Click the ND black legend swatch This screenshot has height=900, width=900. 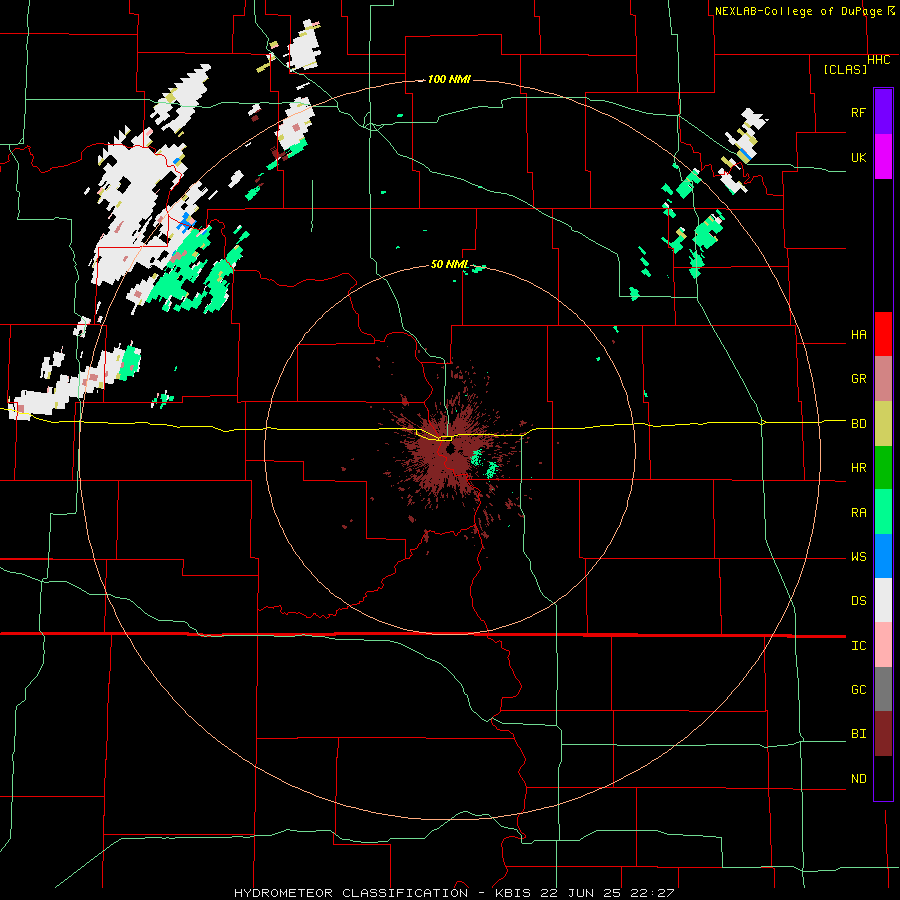coord(883,778)
